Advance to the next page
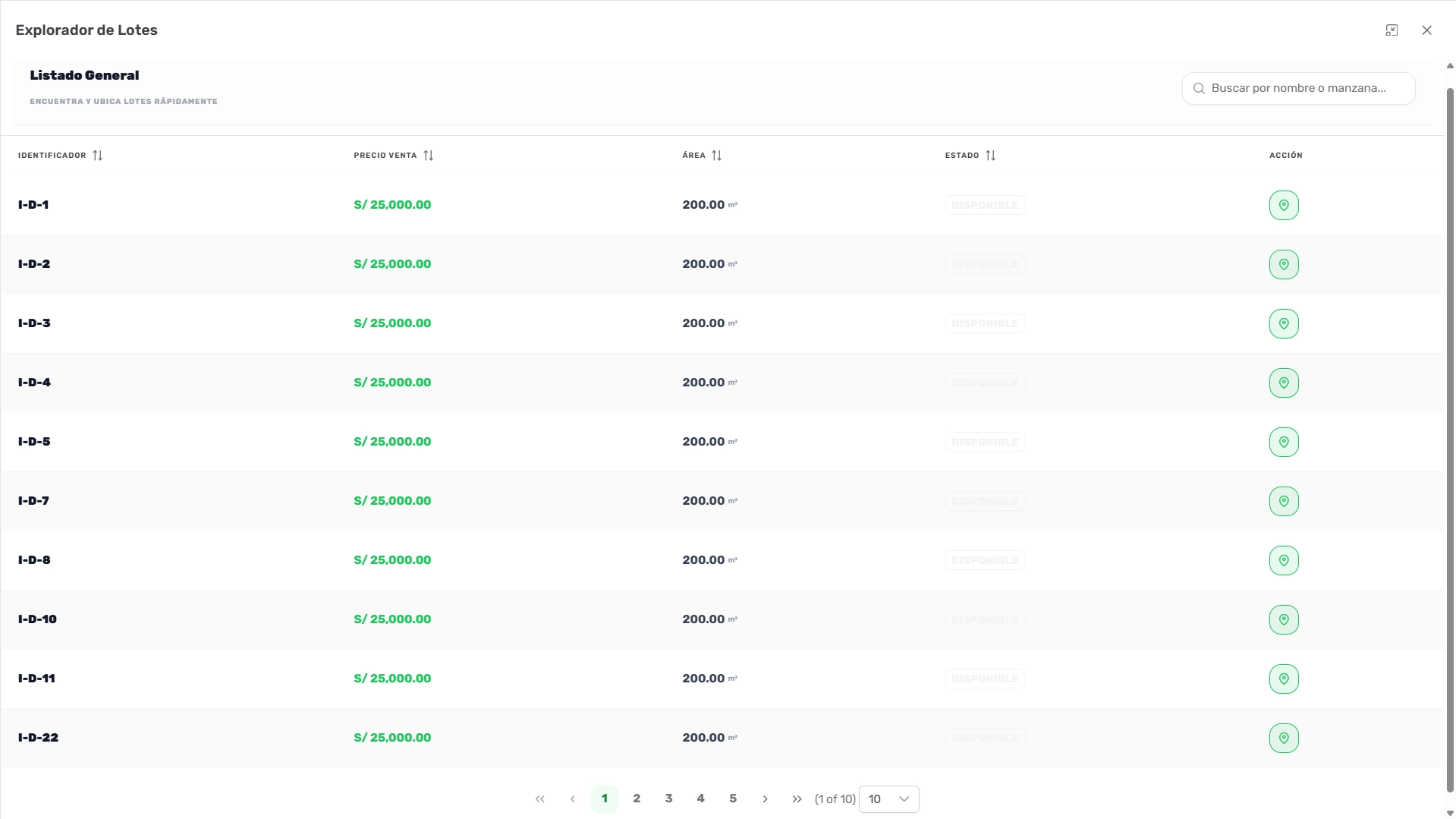Image resolution: width=1456 pixels, height=819 pixels. coord(765,799)
